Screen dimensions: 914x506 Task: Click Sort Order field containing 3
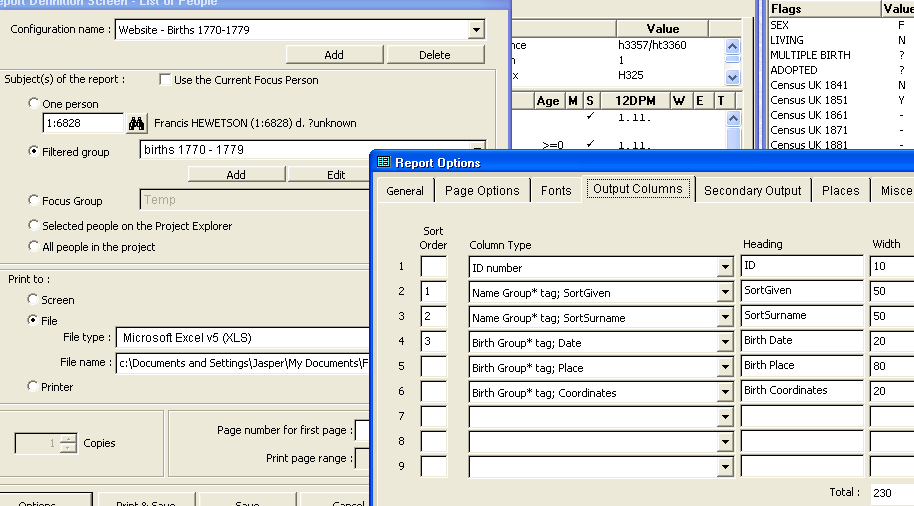tap(433, 342)
